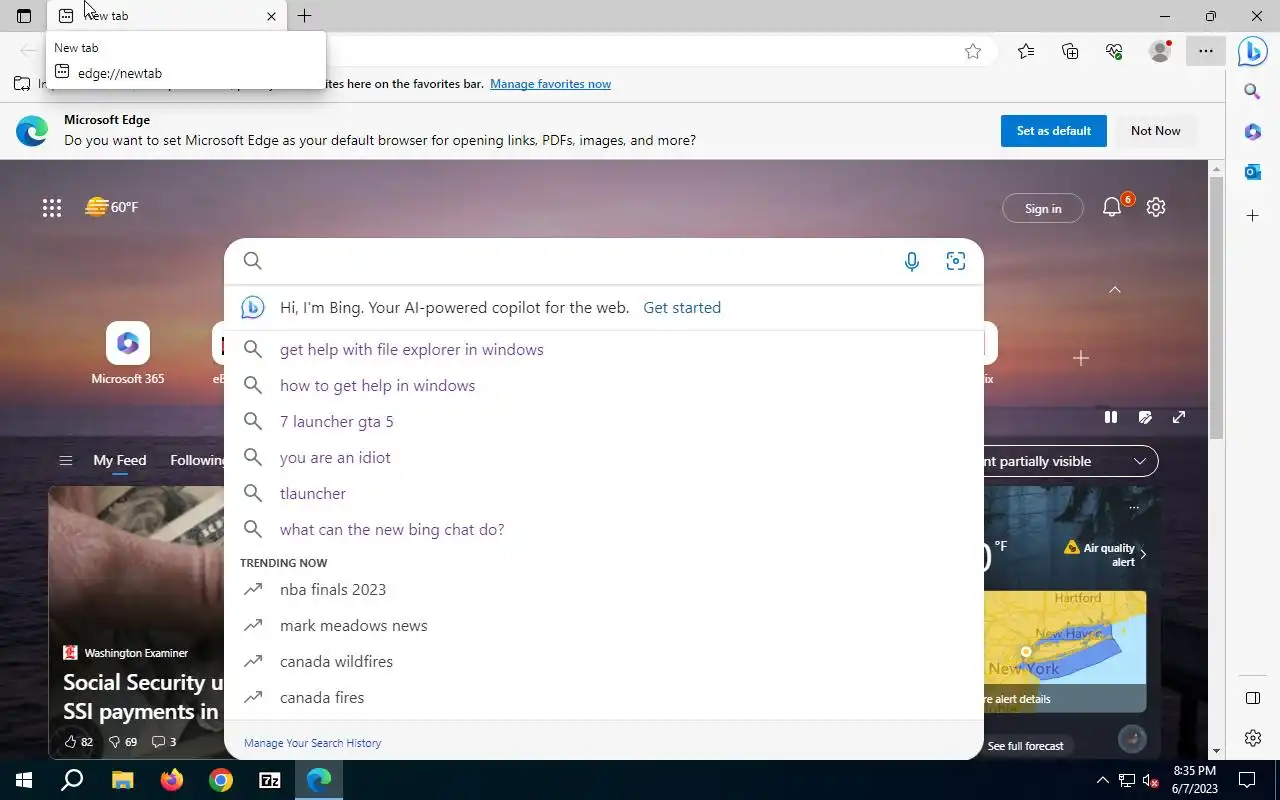This screenshot has height=800, width=1280.
Task: Open Settings and more ellipsis menu
Action: click(x=1206, y=52)
